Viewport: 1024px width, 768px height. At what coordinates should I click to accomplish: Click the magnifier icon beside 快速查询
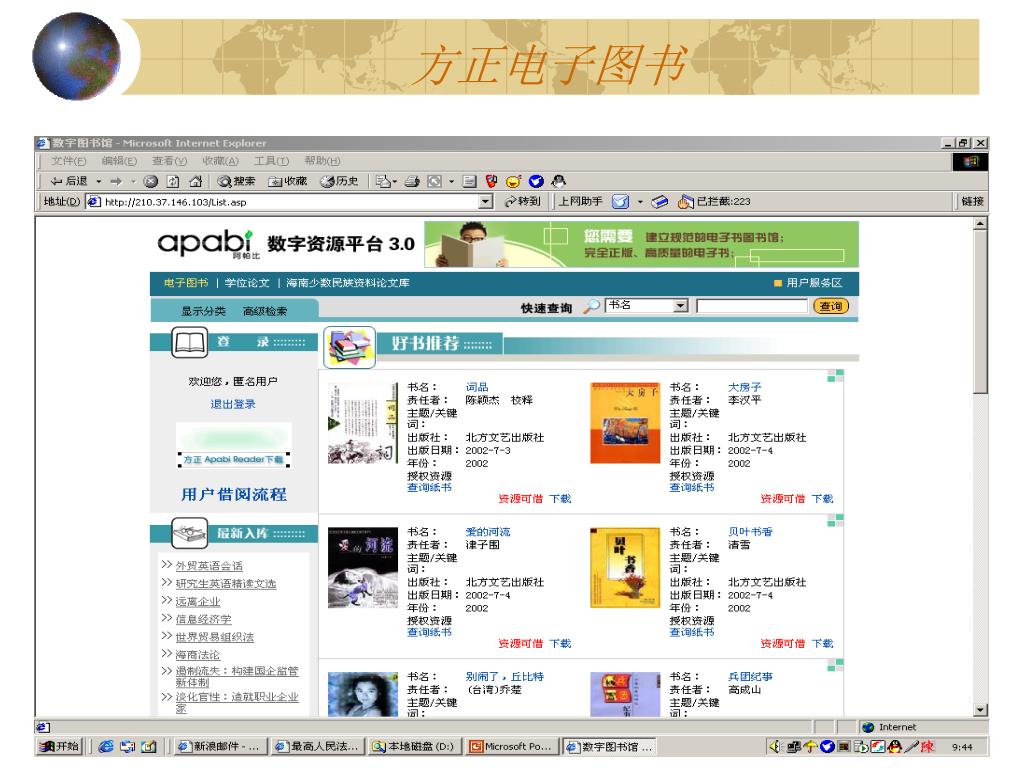tap(591, 306)
